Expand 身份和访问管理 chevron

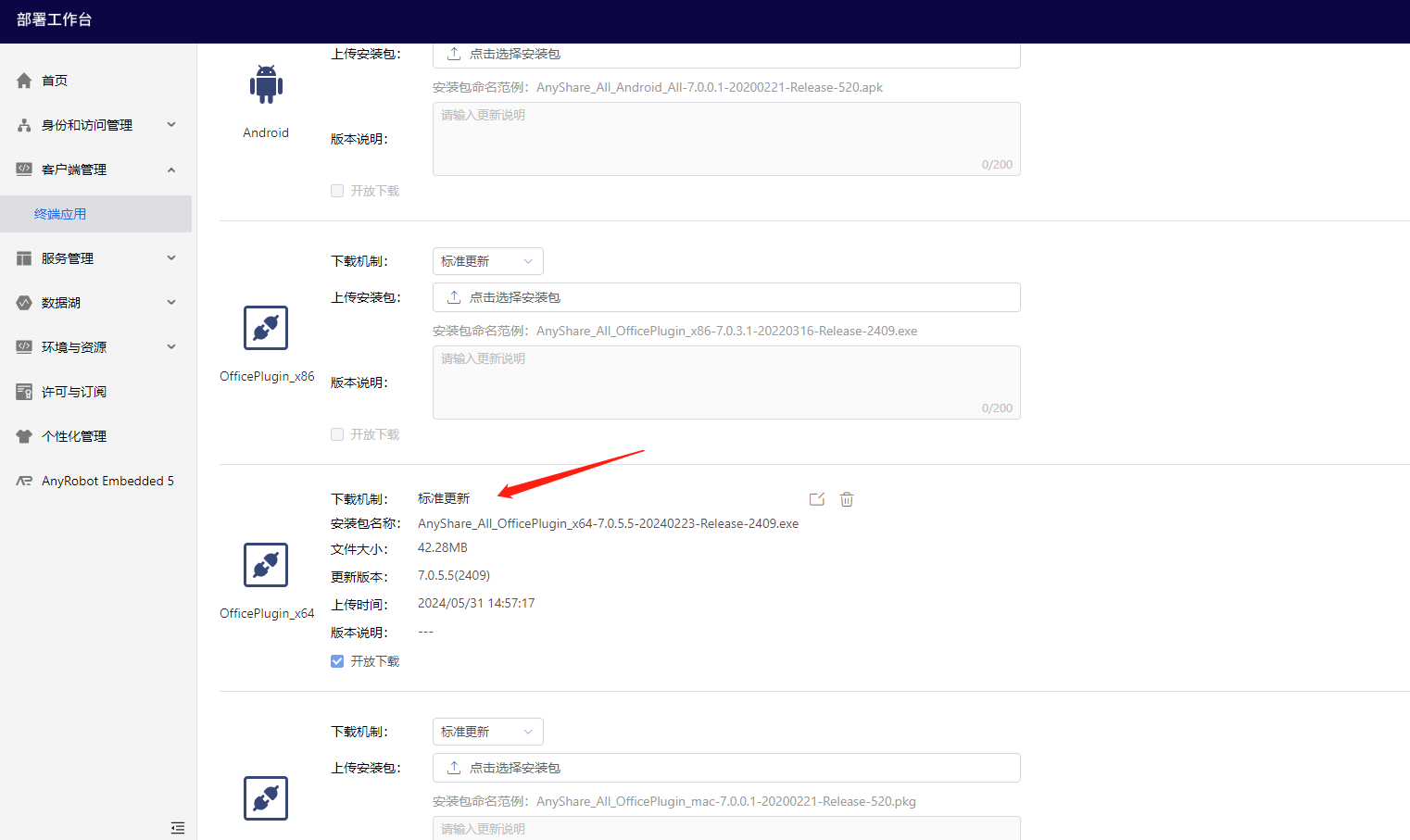[x=171, y=124]
